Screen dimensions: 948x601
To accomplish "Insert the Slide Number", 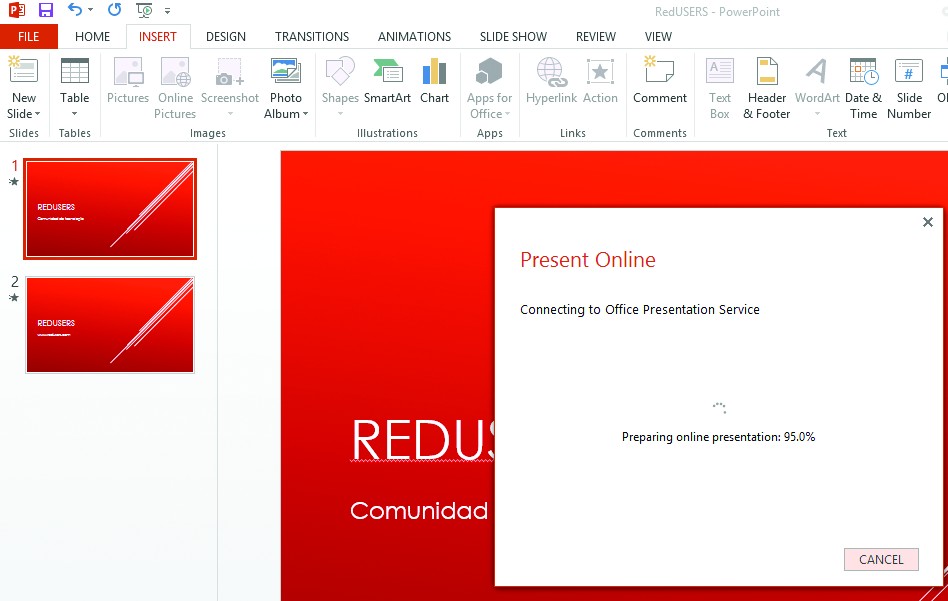I will tap(909, 88).
